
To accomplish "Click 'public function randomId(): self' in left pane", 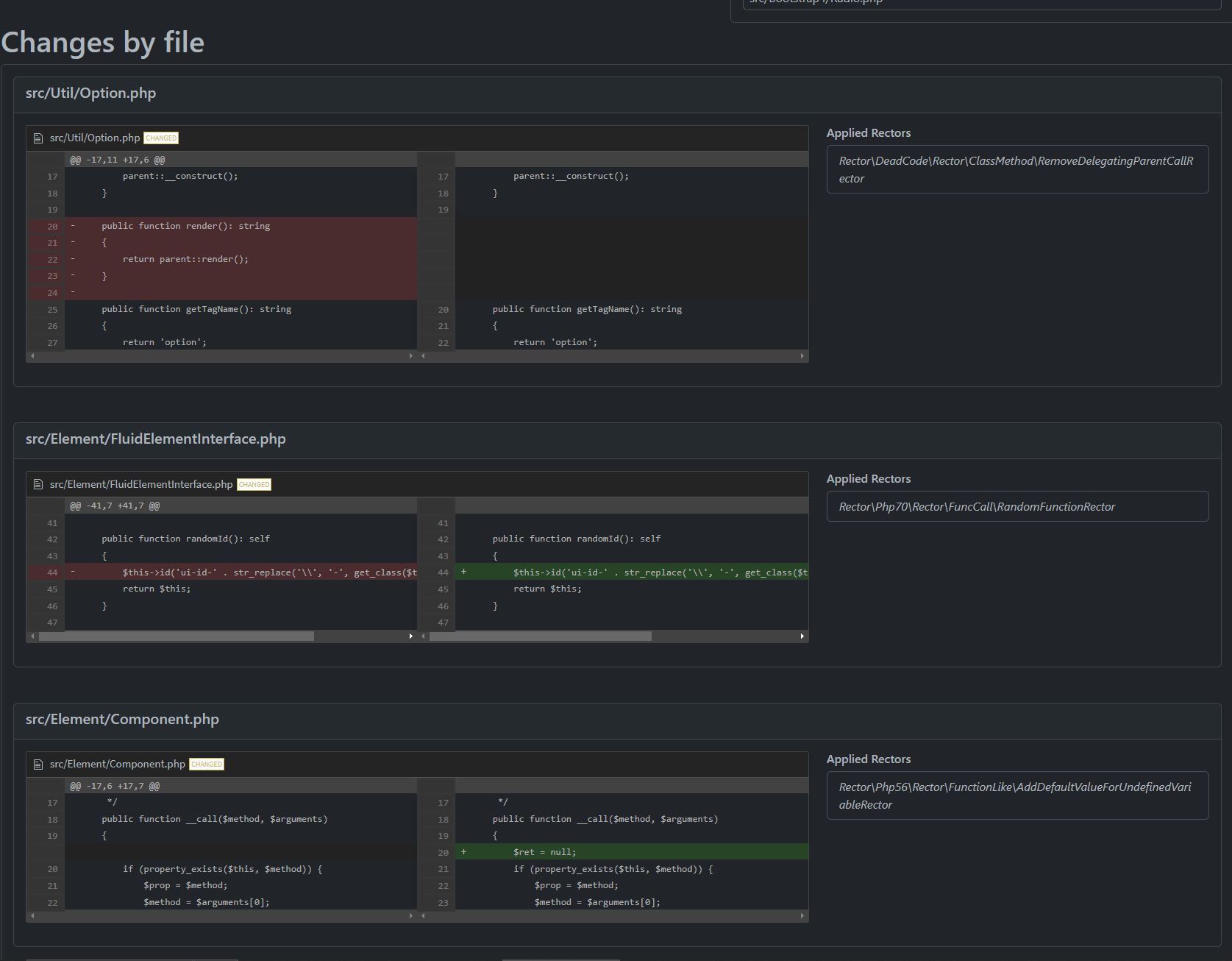I will point(185,539).
